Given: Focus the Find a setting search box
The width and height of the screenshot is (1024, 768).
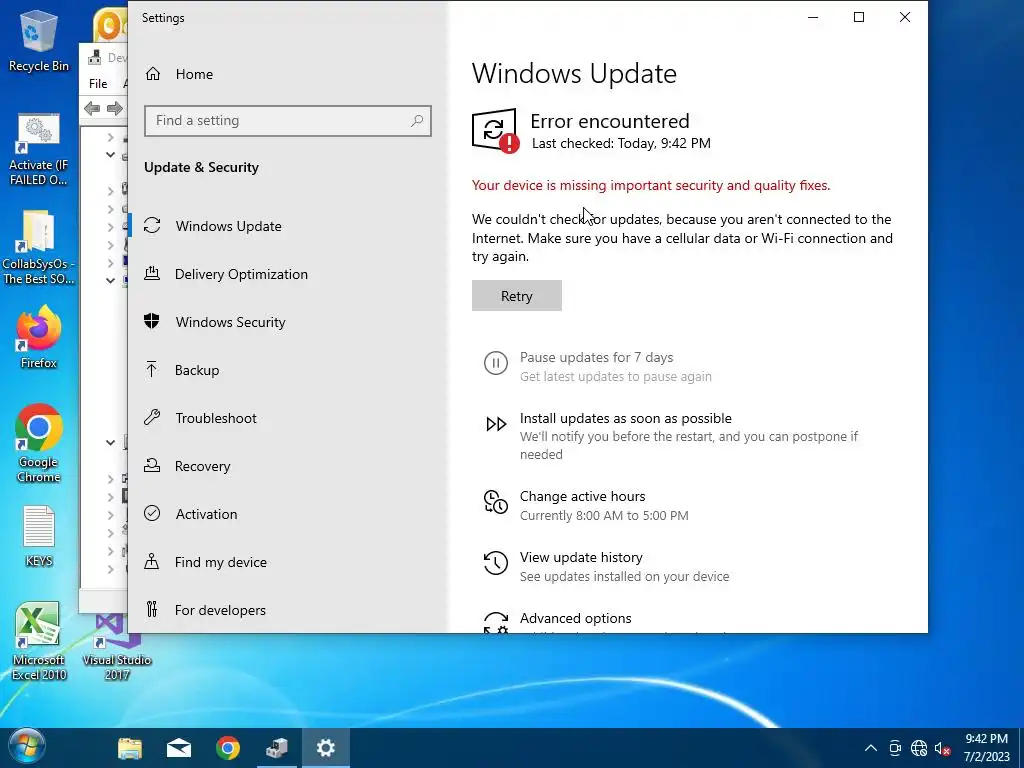Looking at the screenshot, I should 288,121.
